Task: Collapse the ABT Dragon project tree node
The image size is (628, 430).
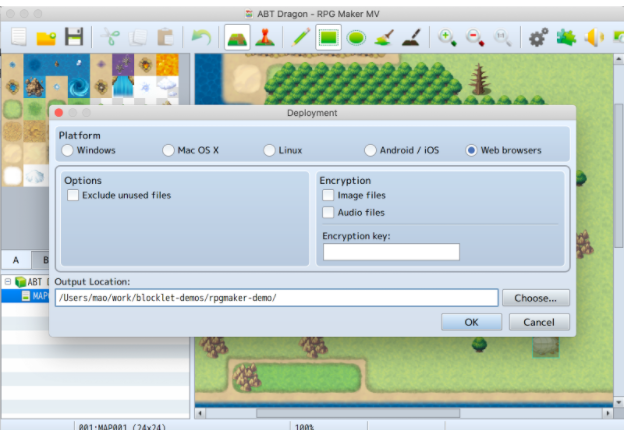Action: click(7, 282)
